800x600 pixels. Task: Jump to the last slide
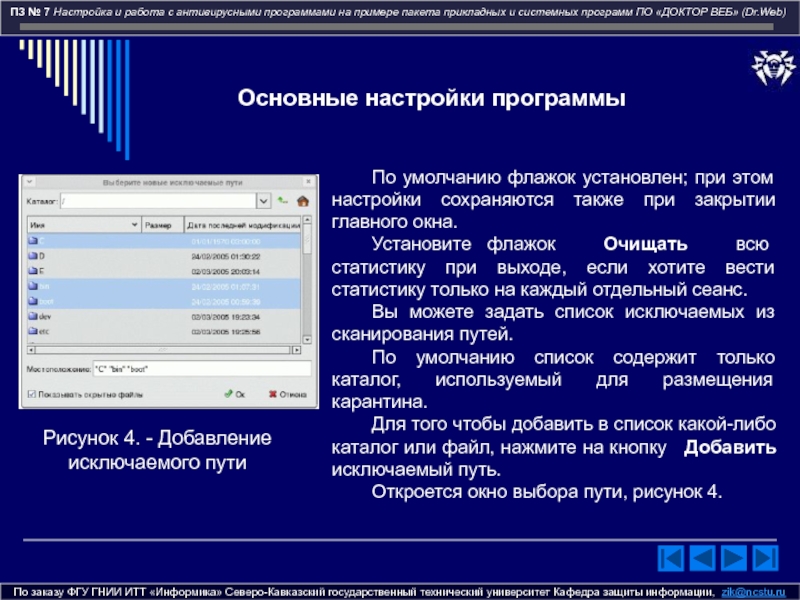click(769, 558)
